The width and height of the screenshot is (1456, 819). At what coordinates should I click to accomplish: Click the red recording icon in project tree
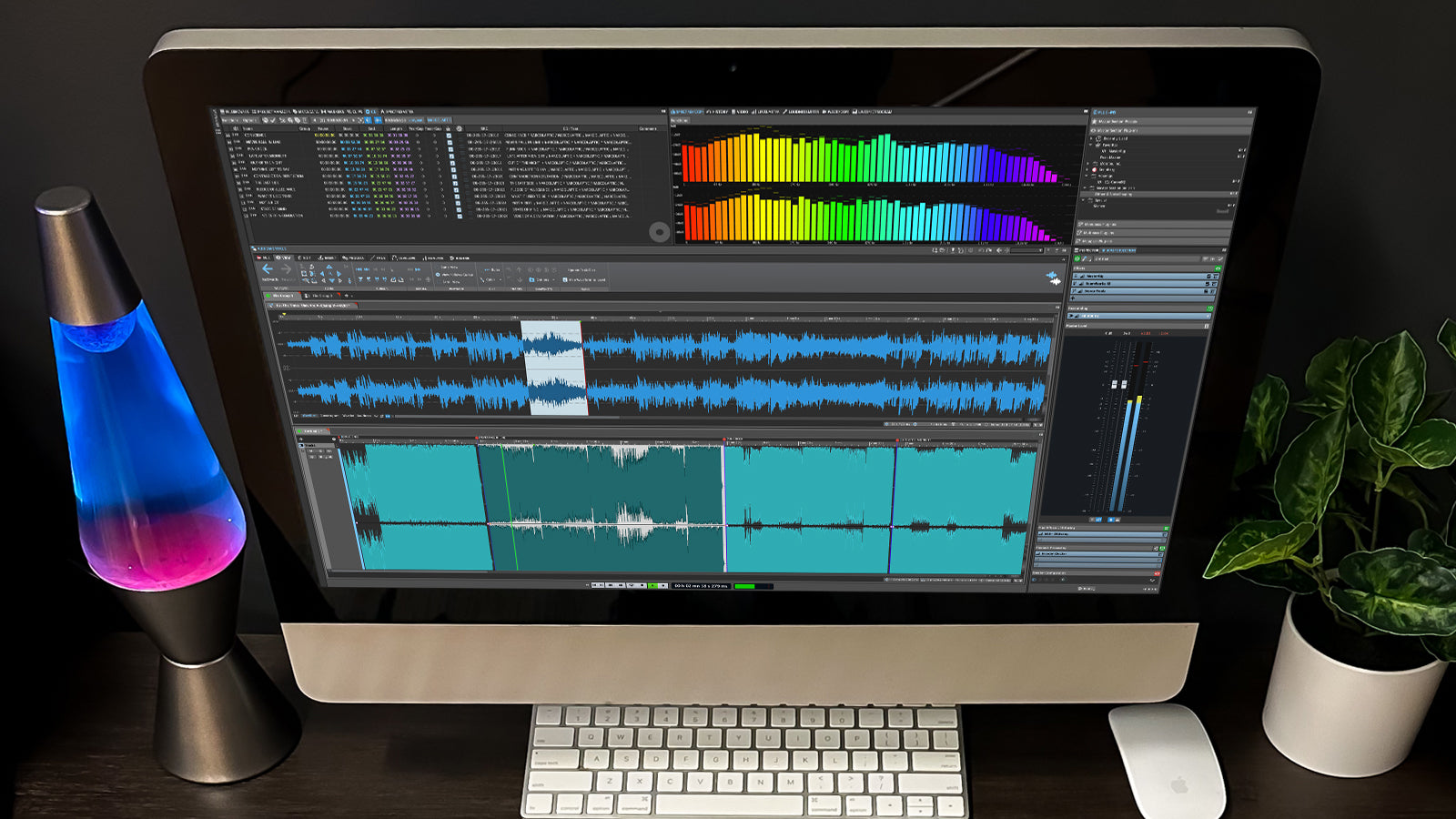click(1094, 170)
